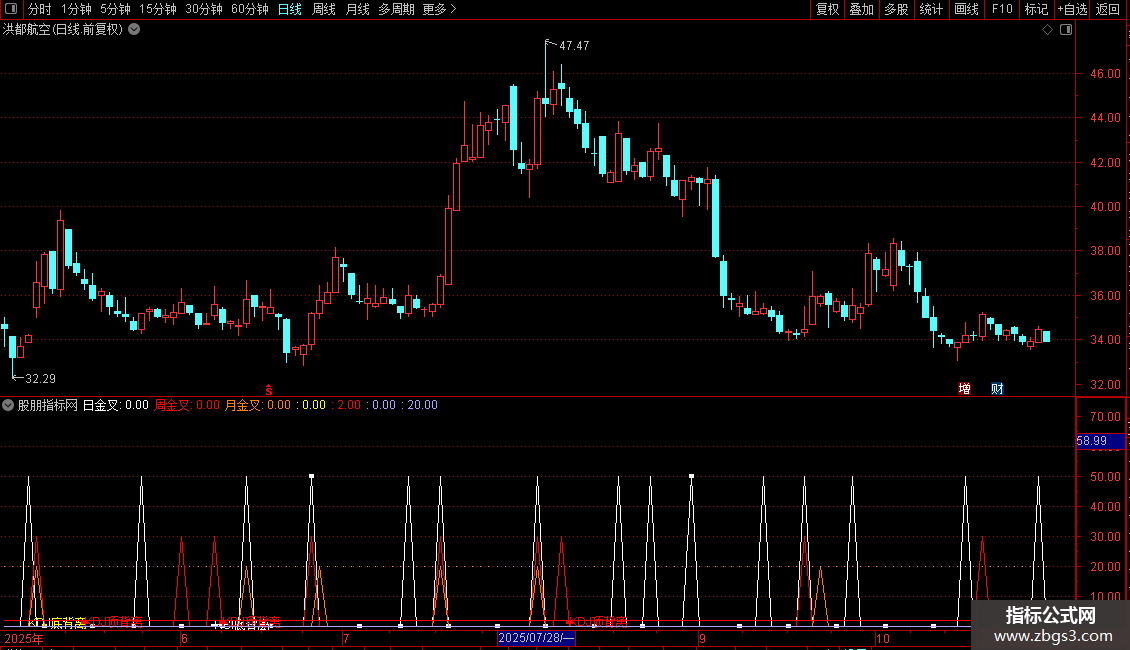Click the 日金叉: 0.00 value label

tap(116, 405)
